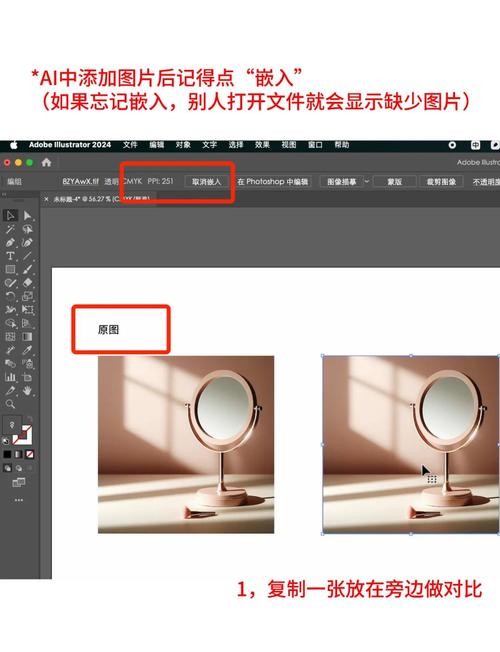Open the 文字 menu
The image size is (500, 652).
210,145
